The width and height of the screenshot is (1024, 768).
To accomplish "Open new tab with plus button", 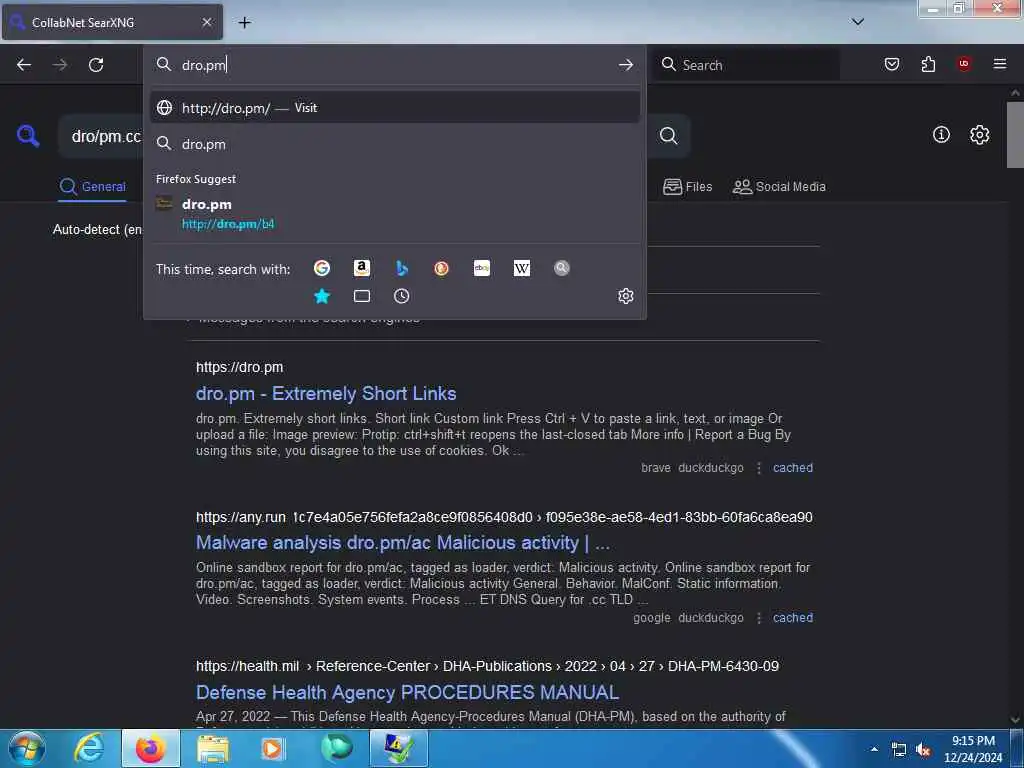I will 244,23.
